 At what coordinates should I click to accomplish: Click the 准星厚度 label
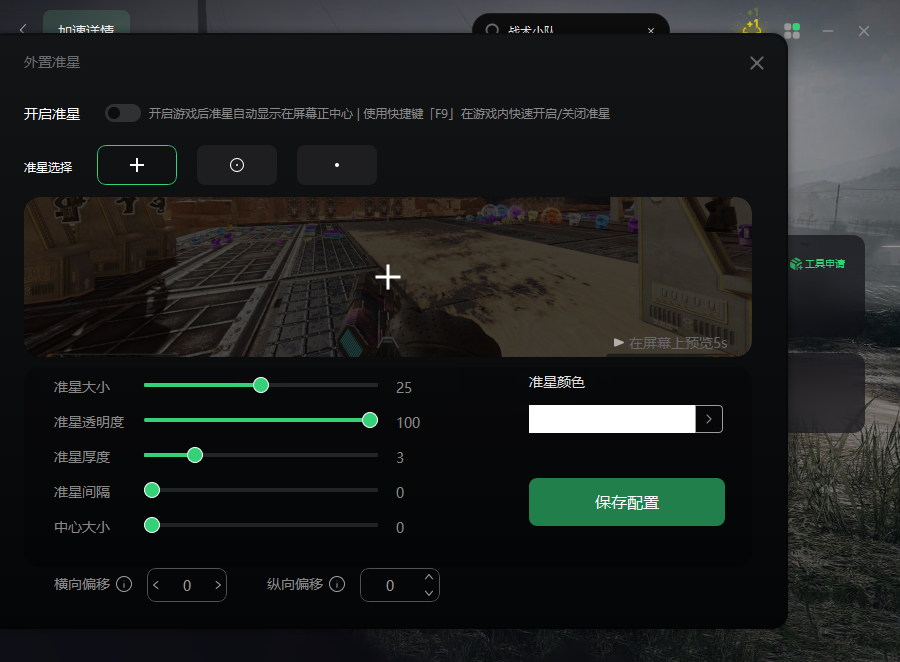[x=82, y=457]
